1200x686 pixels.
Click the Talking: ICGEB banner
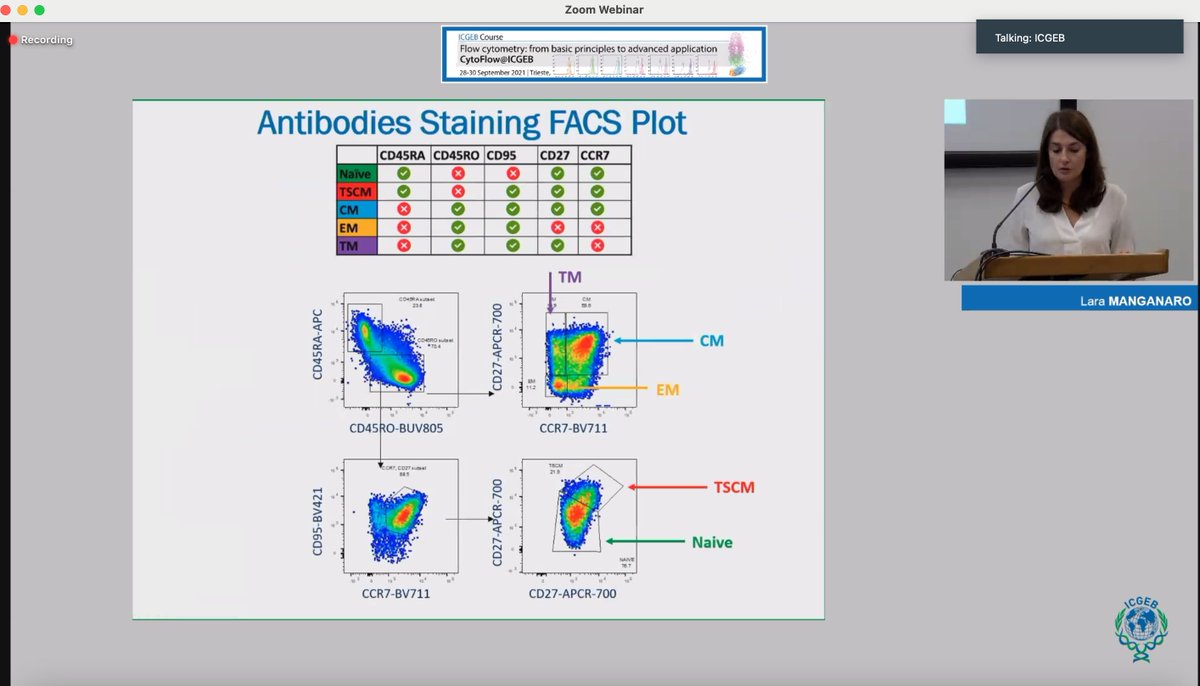tap(1079, 37)
